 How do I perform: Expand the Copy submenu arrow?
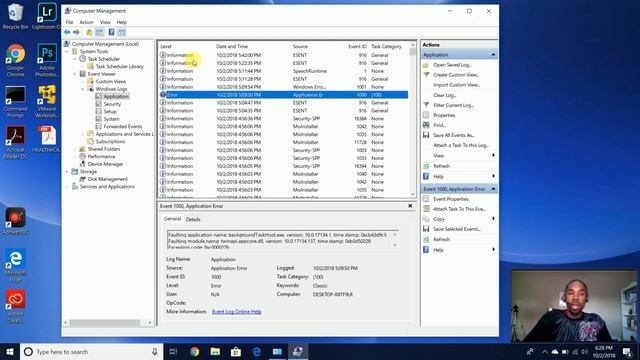493,219
